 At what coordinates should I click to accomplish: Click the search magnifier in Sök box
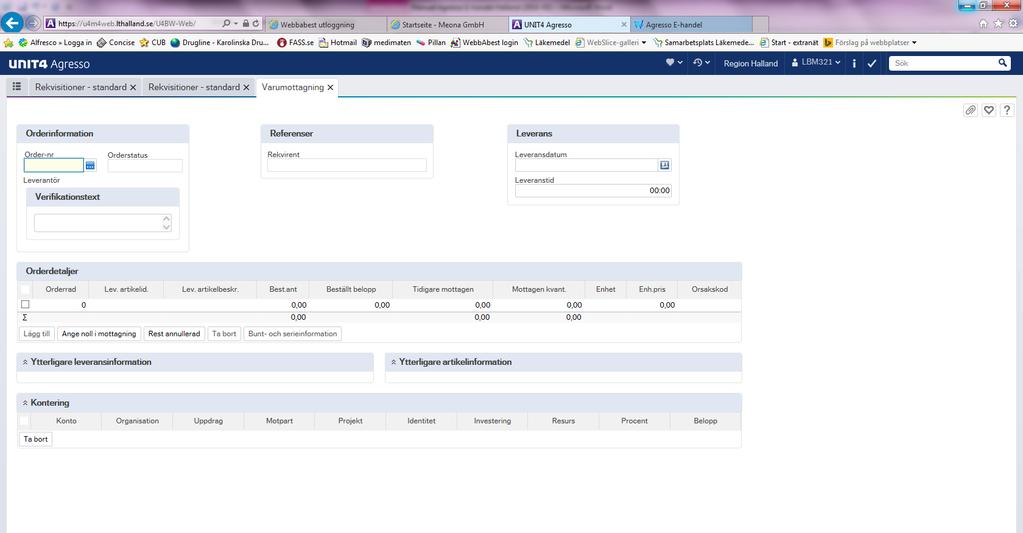pyautogui.click(x=1003, y=63)
